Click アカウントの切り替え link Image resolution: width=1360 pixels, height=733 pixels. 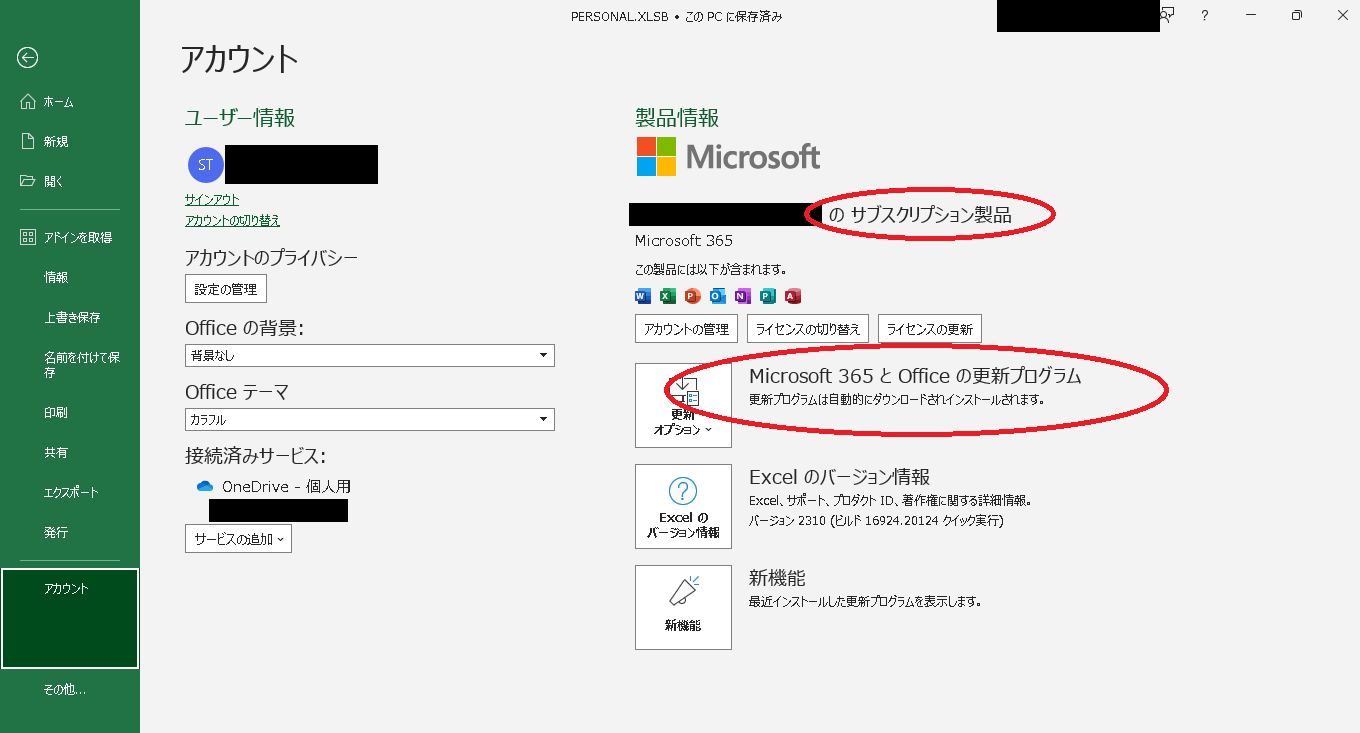coord(233,221)
